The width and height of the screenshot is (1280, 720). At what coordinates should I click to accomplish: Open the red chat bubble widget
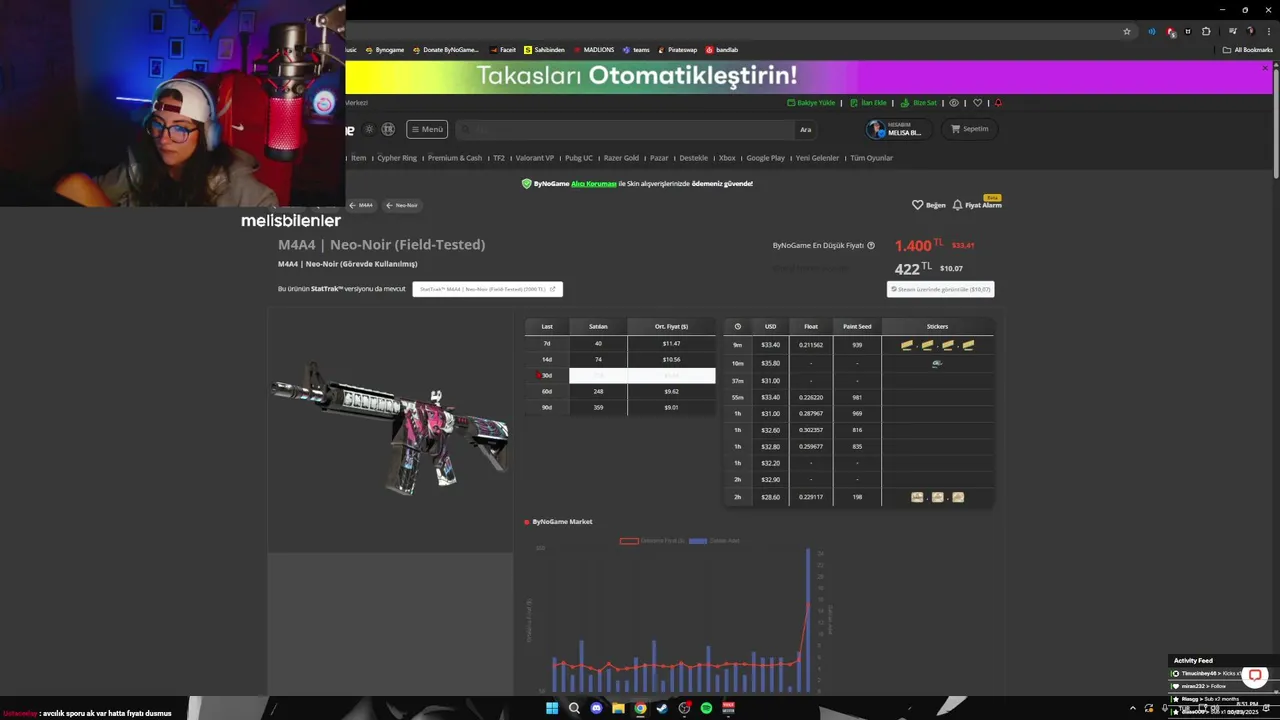1255,676
